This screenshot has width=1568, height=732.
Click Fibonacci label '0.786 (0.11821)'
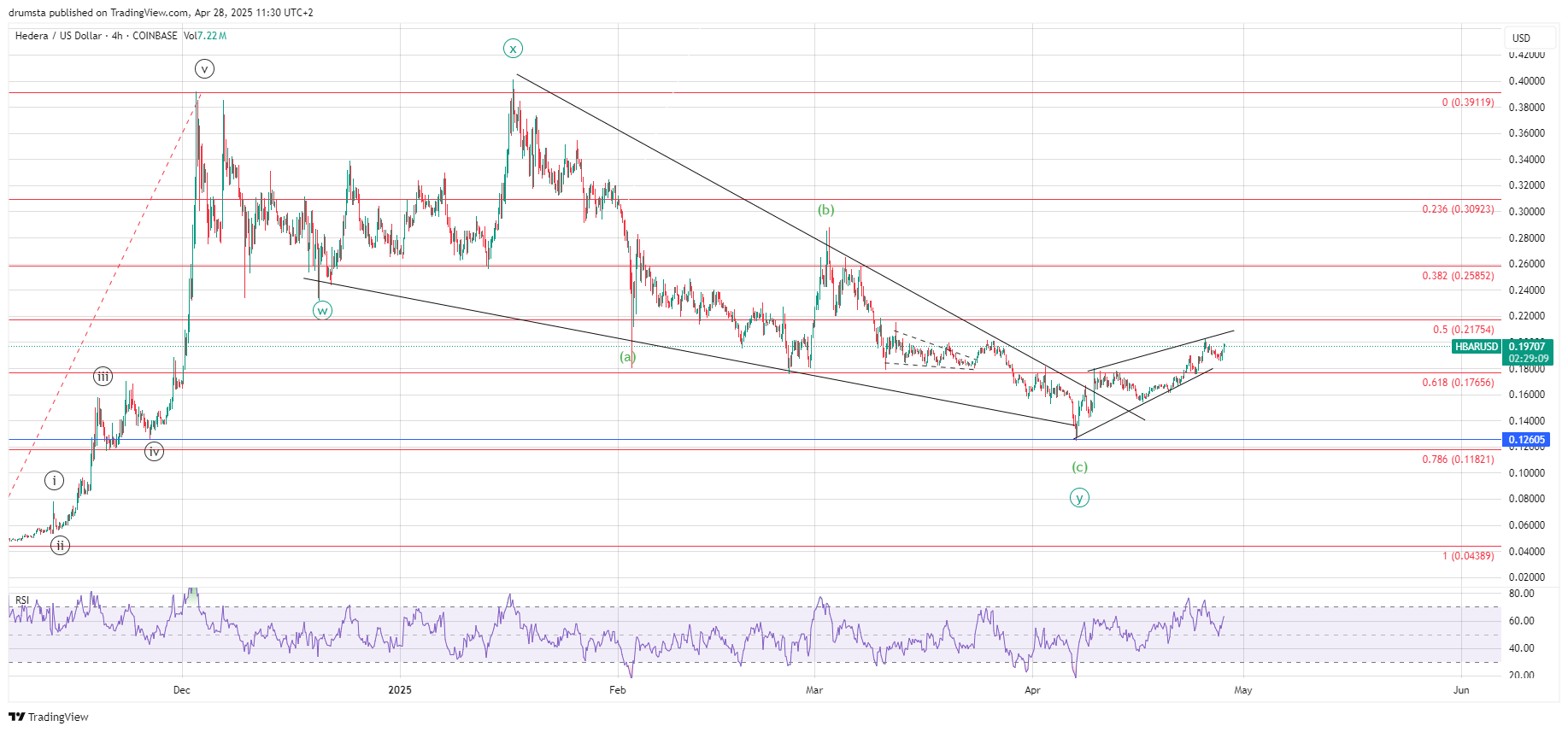(1459, 460)
